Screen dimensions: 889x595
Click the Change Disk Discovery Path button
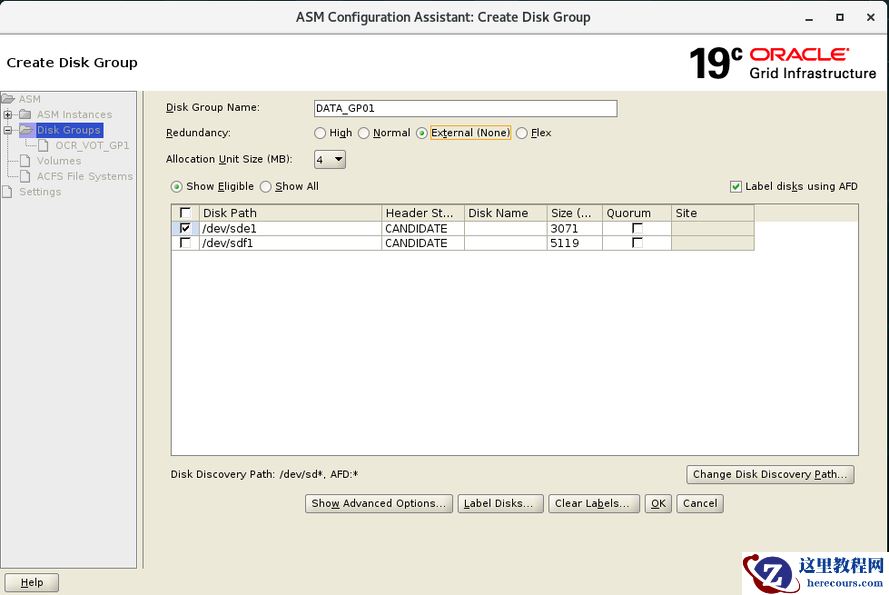tap(769, 475)
